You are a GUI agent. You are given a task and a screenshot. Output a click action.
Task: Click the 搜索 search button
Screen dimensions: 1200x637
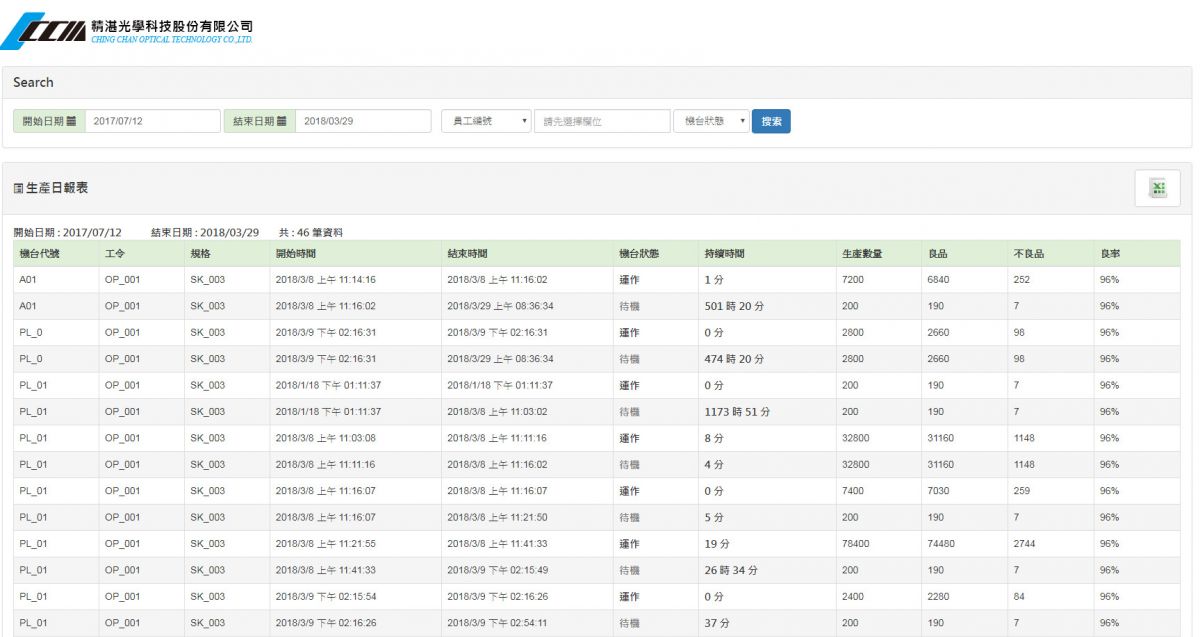point(771,121)
